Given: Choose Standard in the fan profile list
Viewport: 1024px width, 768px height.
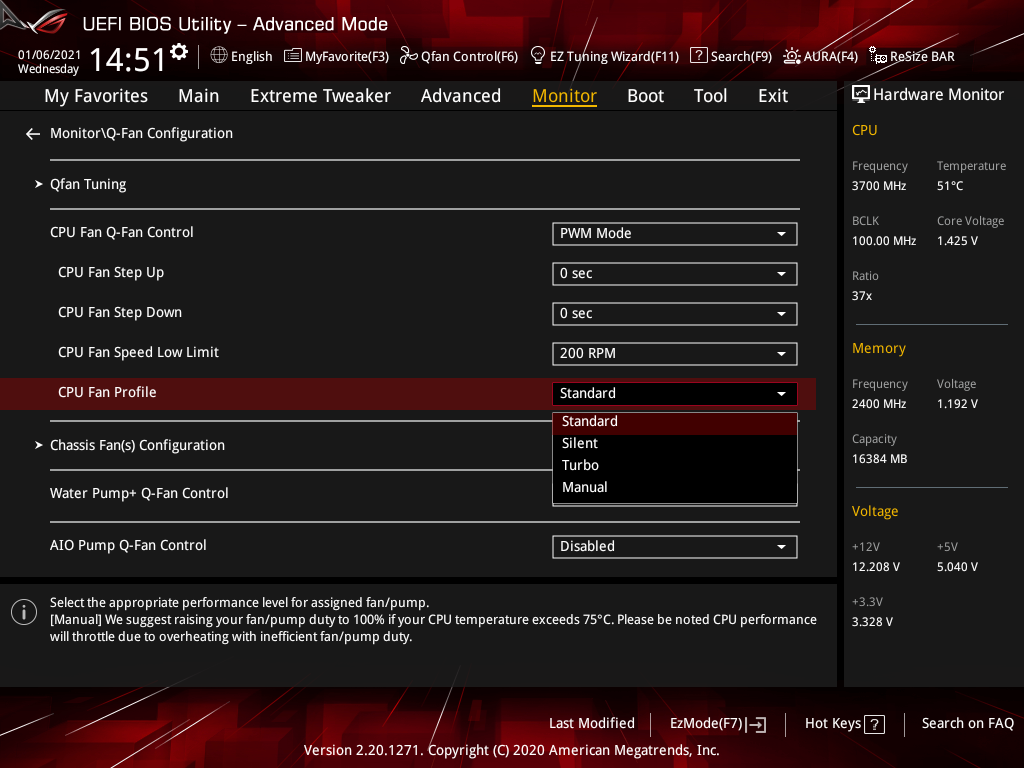Looking at the screenshot, I should click(x=675, y=422).
